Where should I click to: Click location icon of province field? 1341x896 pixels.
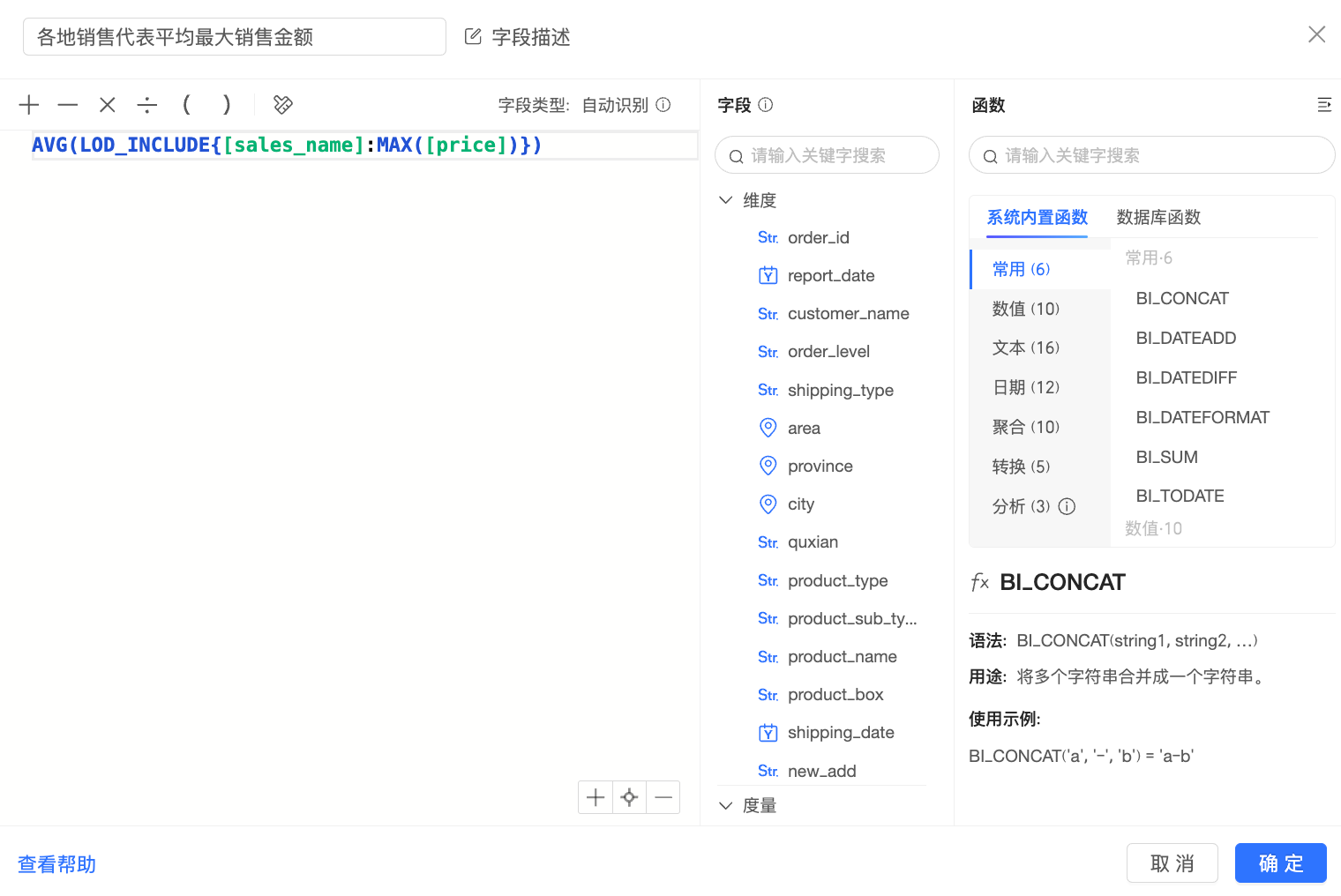click(x=768, y=466)
